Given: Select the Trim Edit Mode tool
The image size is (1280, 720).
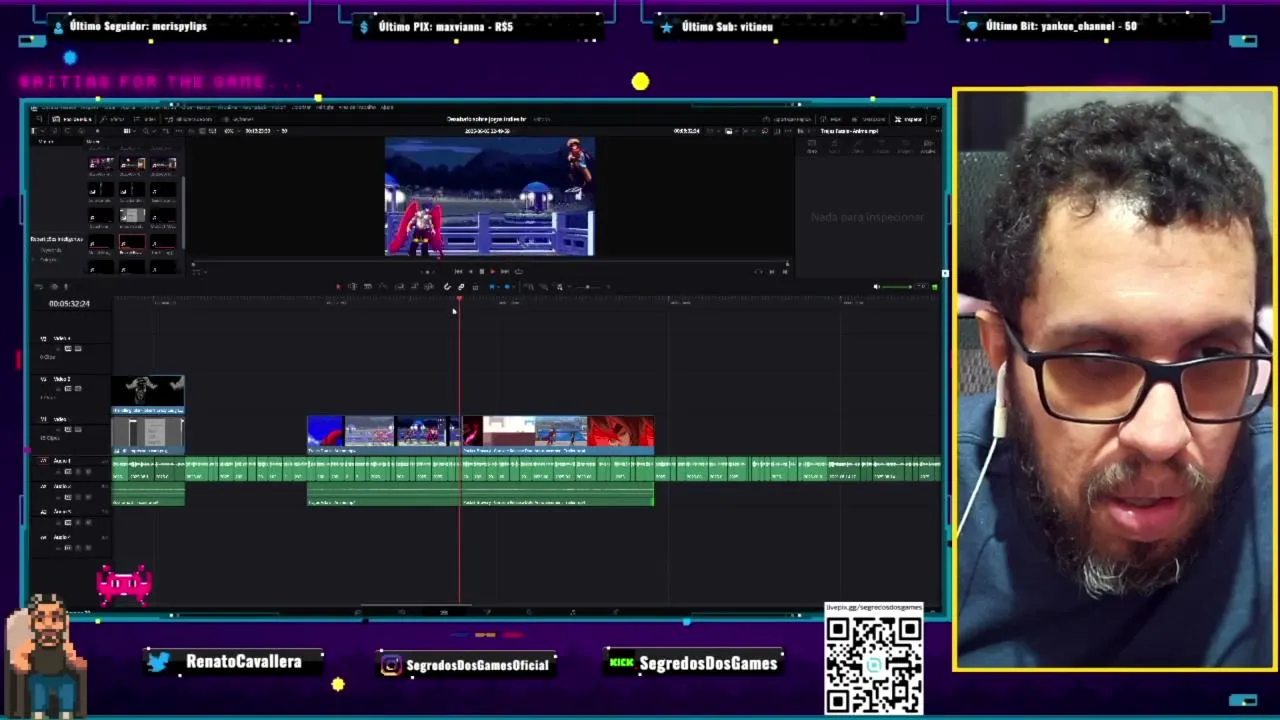Looking at the screenshot, I should point(352,286).
